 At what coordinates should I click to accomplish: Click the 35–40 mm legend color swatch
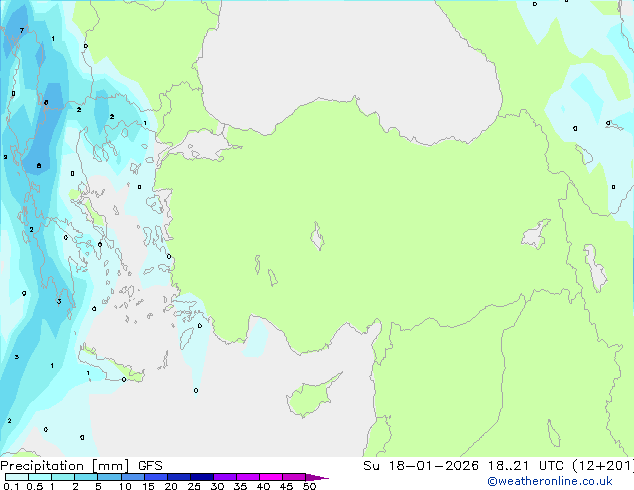(248, 477)
